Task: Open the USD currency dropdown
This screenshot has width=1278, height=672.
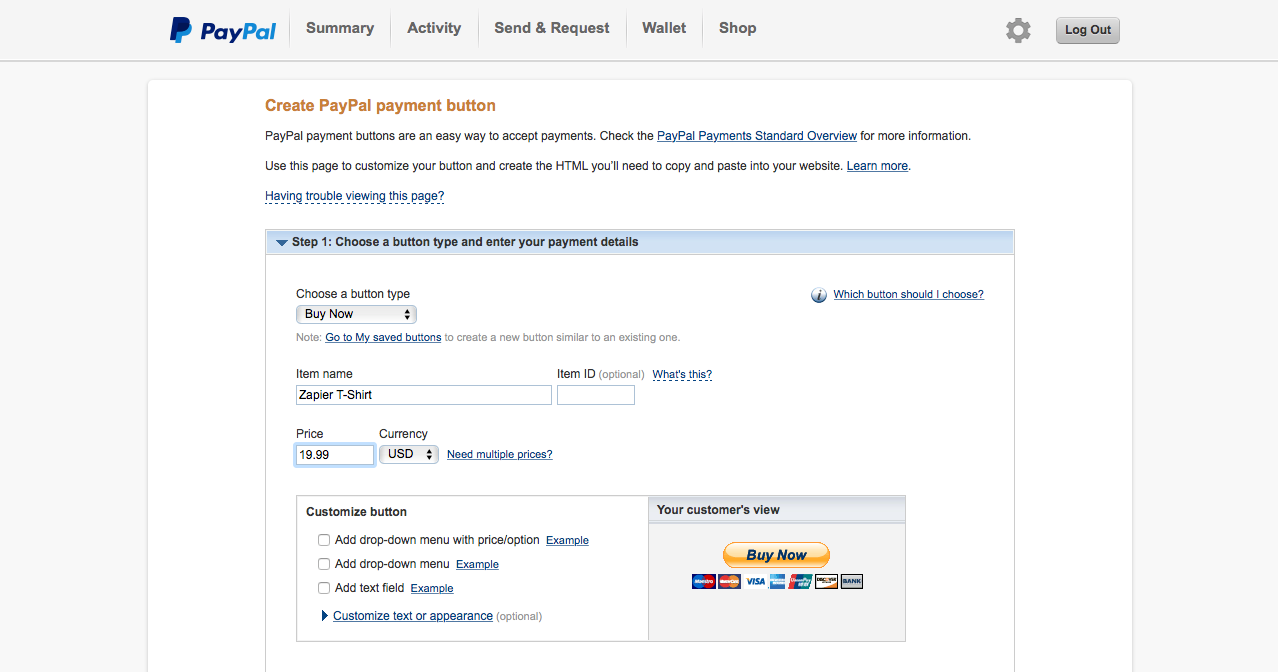Action: pos(409,454)
